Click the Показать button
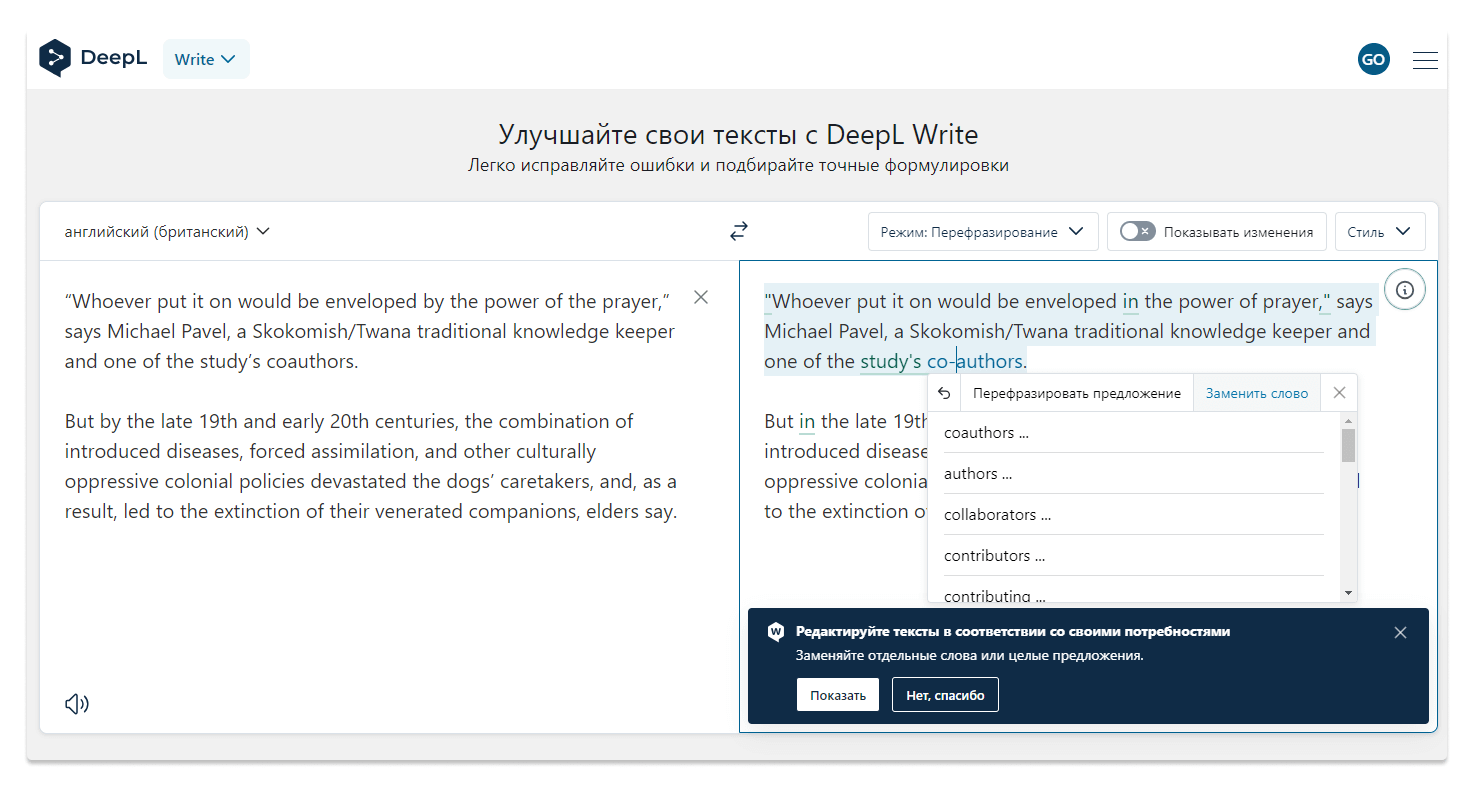The height and width of the screenshot is (788, 1474). [838, 695]
